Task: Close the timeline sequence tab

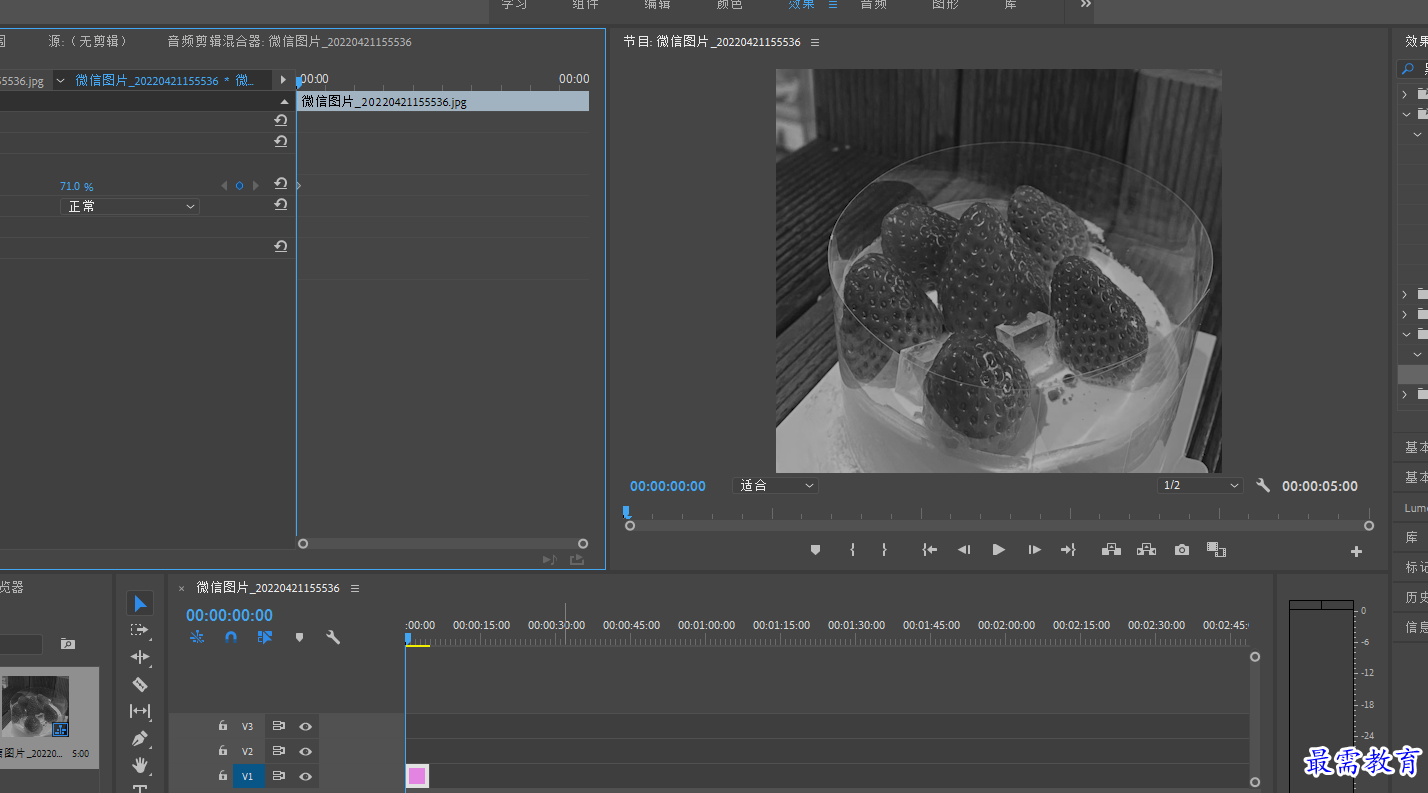Action: click(182, 588)
